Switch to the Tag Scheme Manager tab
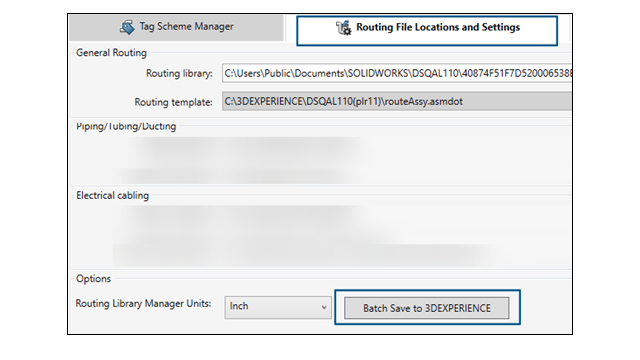Viewport: 640px width, 360px height. click(176, 27)
